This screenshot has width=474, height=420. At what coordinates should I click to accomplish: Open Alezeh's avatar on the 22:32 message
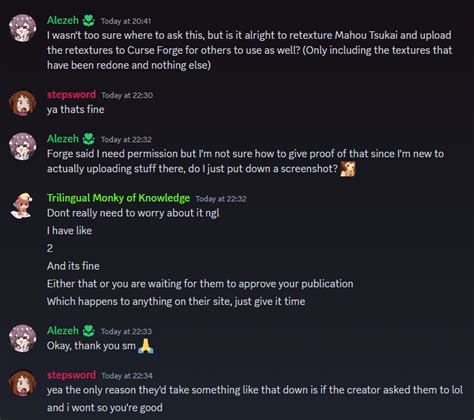(x=23, y=146)
